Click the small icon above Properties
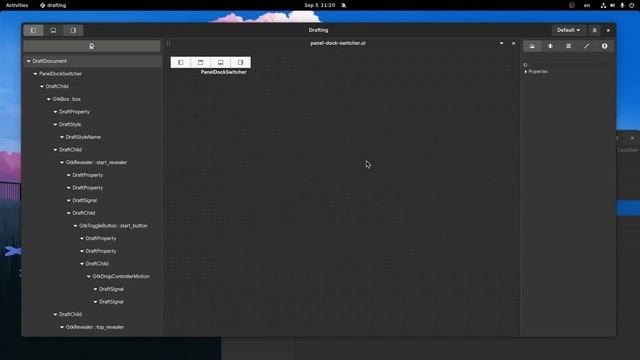The width and height of the screenshot is (640, 360). click(x=525, y=65)
